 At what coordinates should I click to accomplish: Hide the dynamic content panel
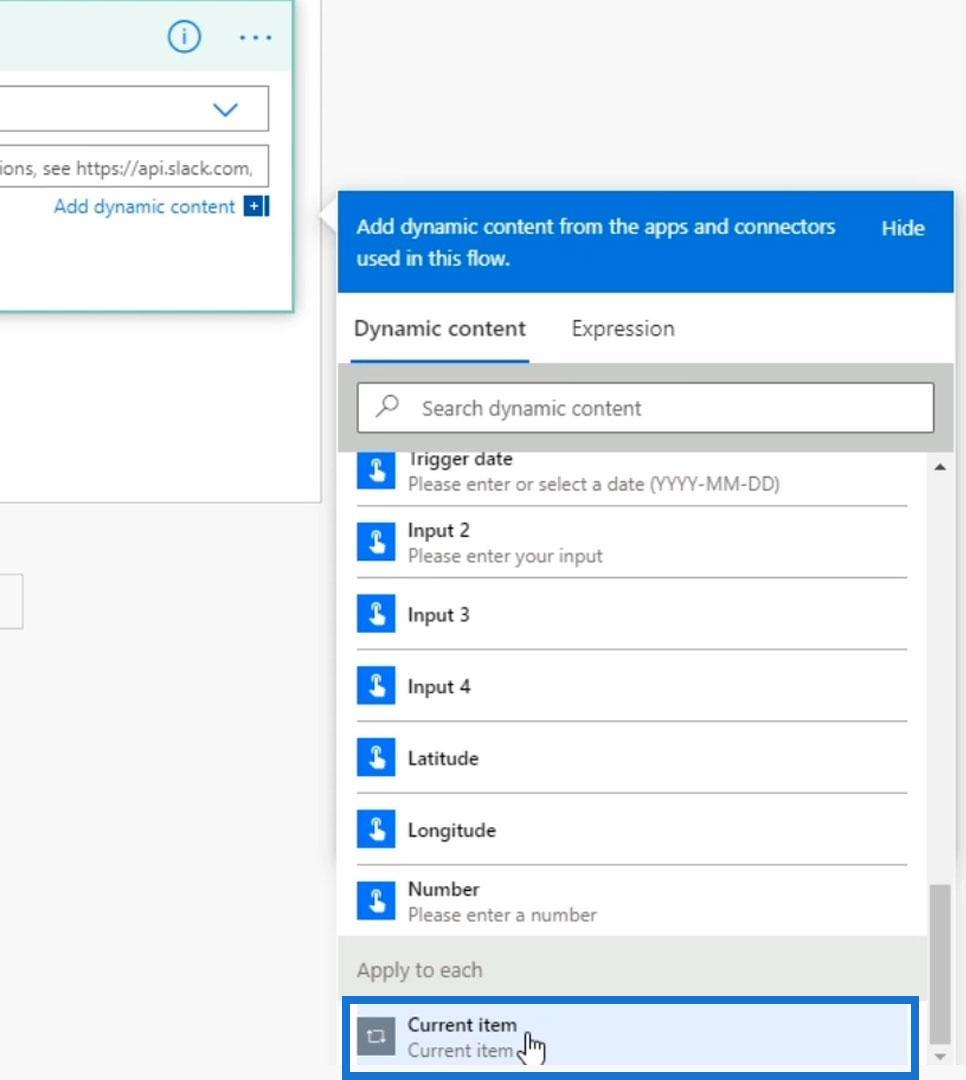coord(903,228)
